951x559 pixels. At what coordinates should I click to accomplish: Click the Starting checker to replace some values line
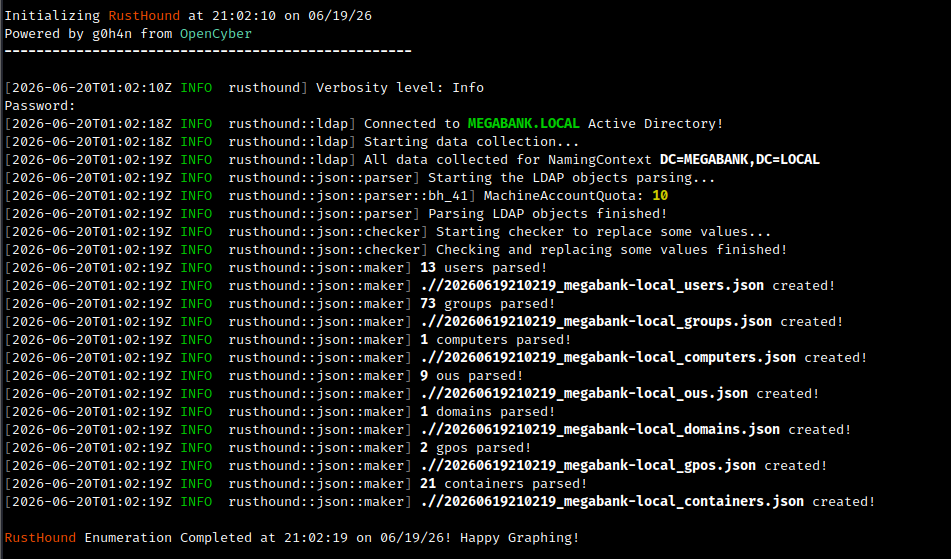click(603, 232)
